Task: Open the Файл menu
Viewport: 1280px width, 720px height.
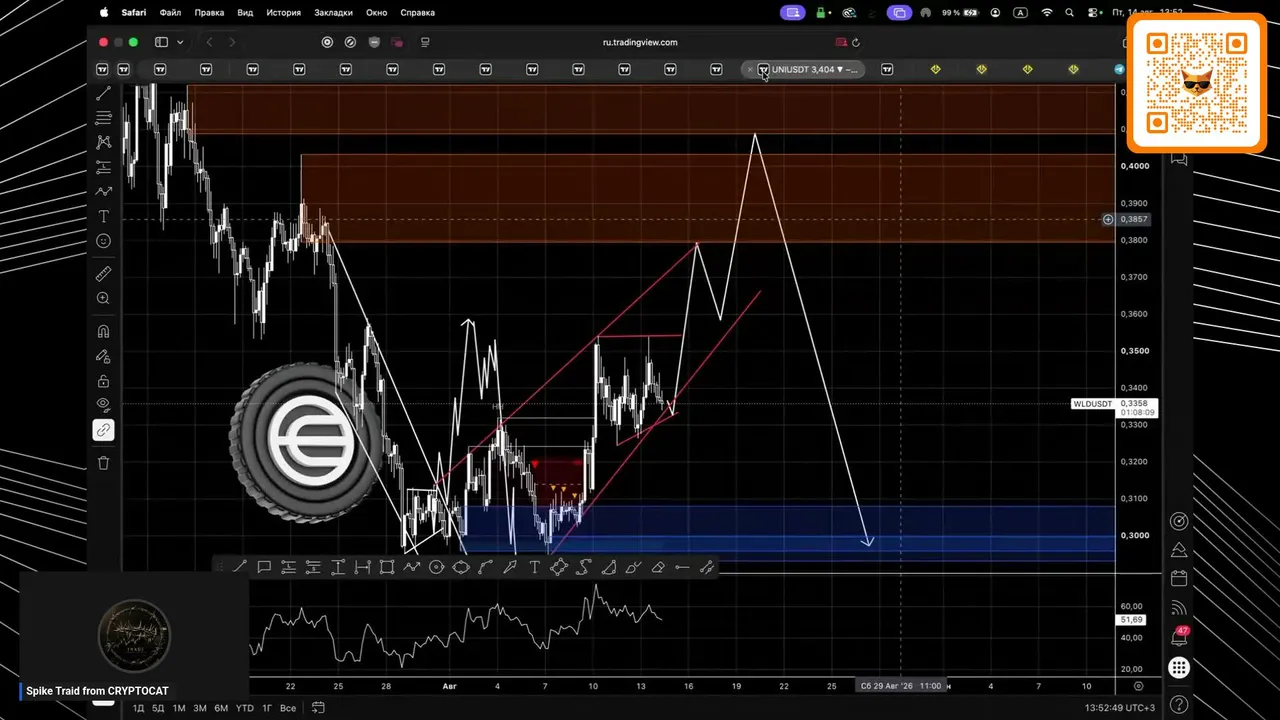Action: 170,13
